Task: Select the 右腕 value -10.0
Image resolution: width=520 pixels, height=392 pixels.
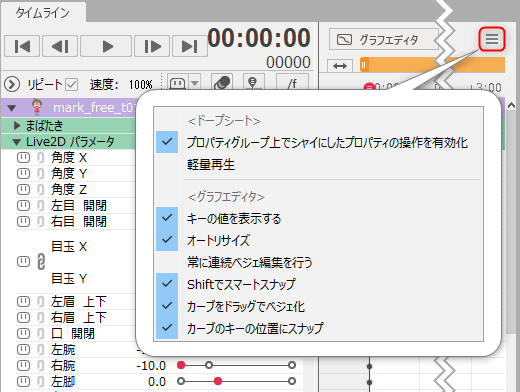Action: [151, 366]
